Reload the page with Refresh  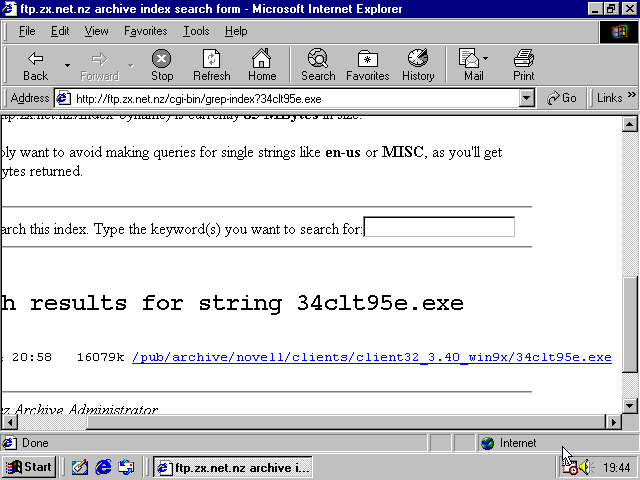click(211, 65)
